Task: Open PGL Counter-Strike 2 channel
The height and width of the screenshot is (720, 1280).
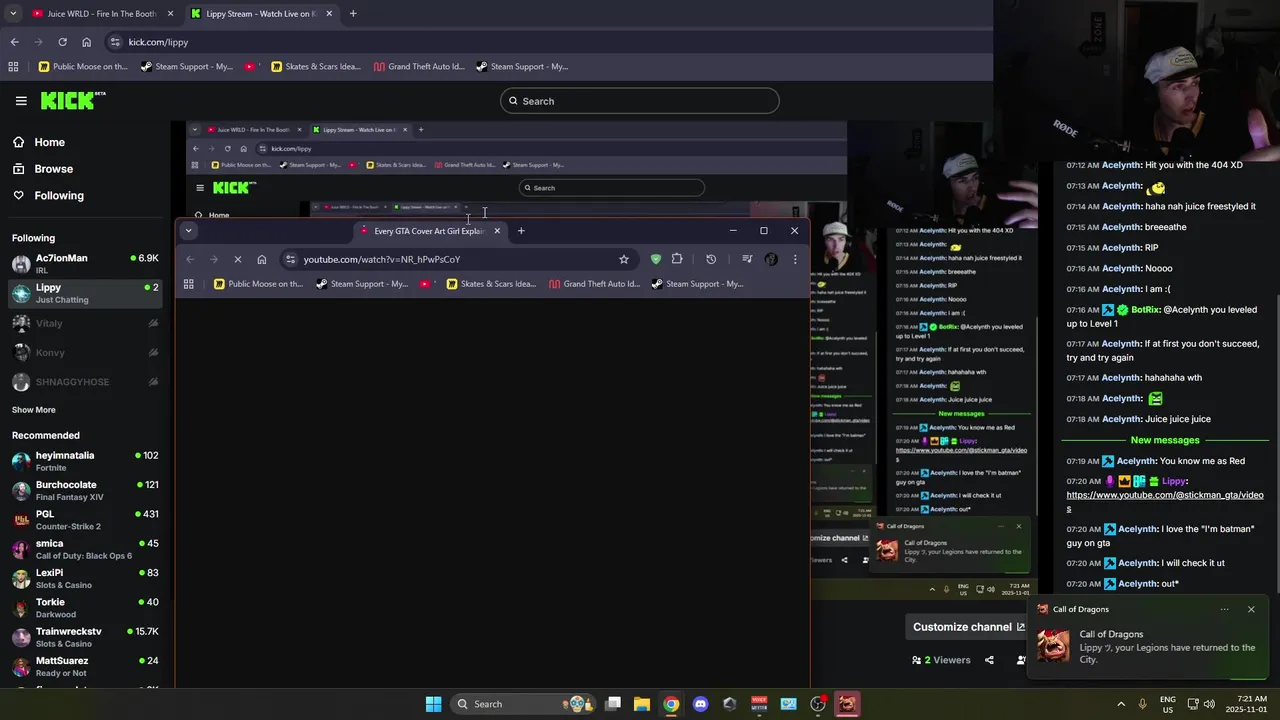Action: click(x=86, y=520)
